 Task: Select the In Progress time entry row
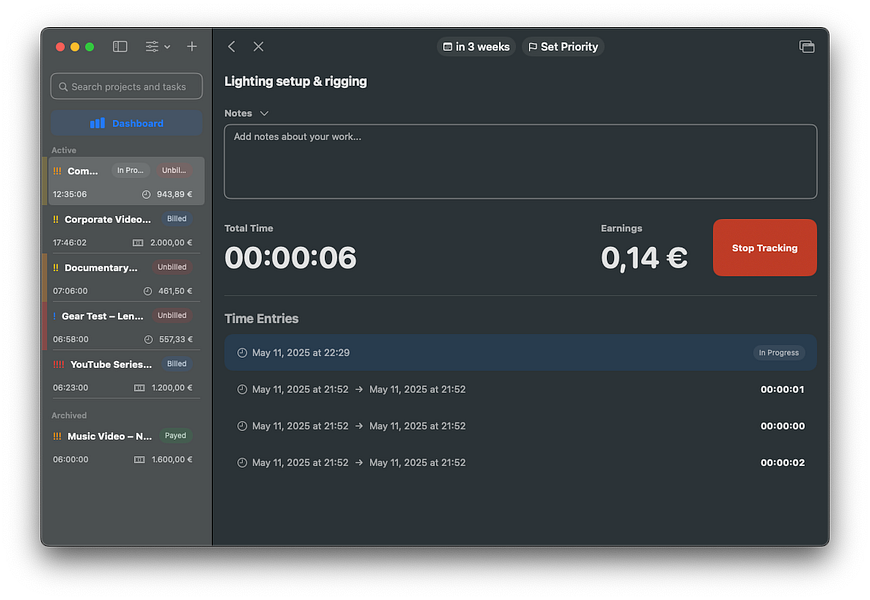[520, 352]
